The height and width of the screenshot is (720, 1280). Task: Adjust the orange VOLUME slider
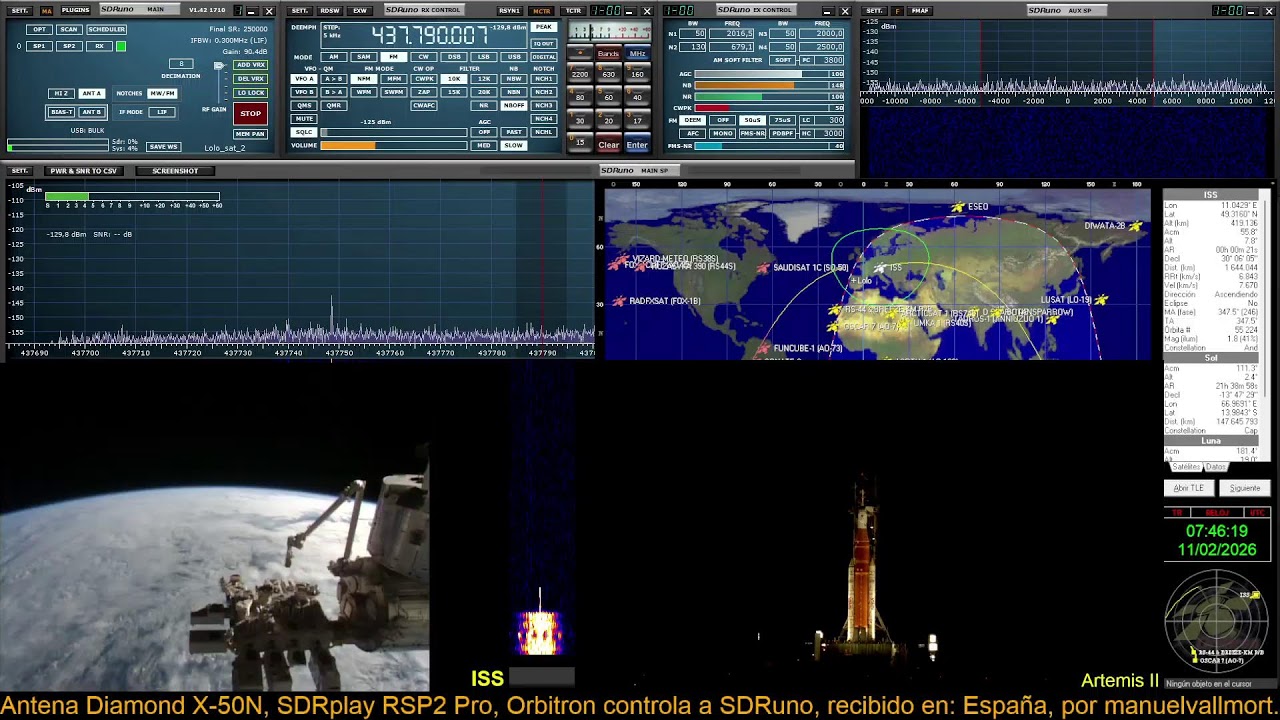pyautogui.click(x=394, y=145)
